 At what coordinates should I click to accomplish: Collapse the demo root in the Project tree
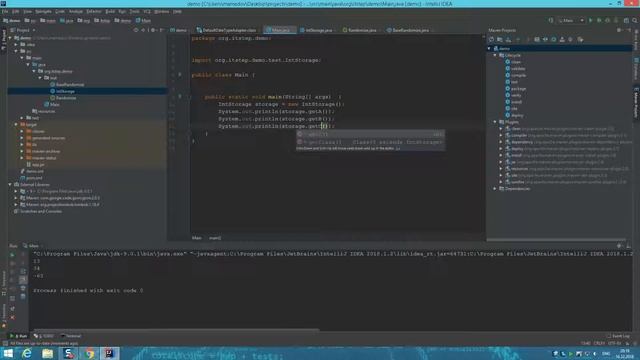[x=10, y=38]
